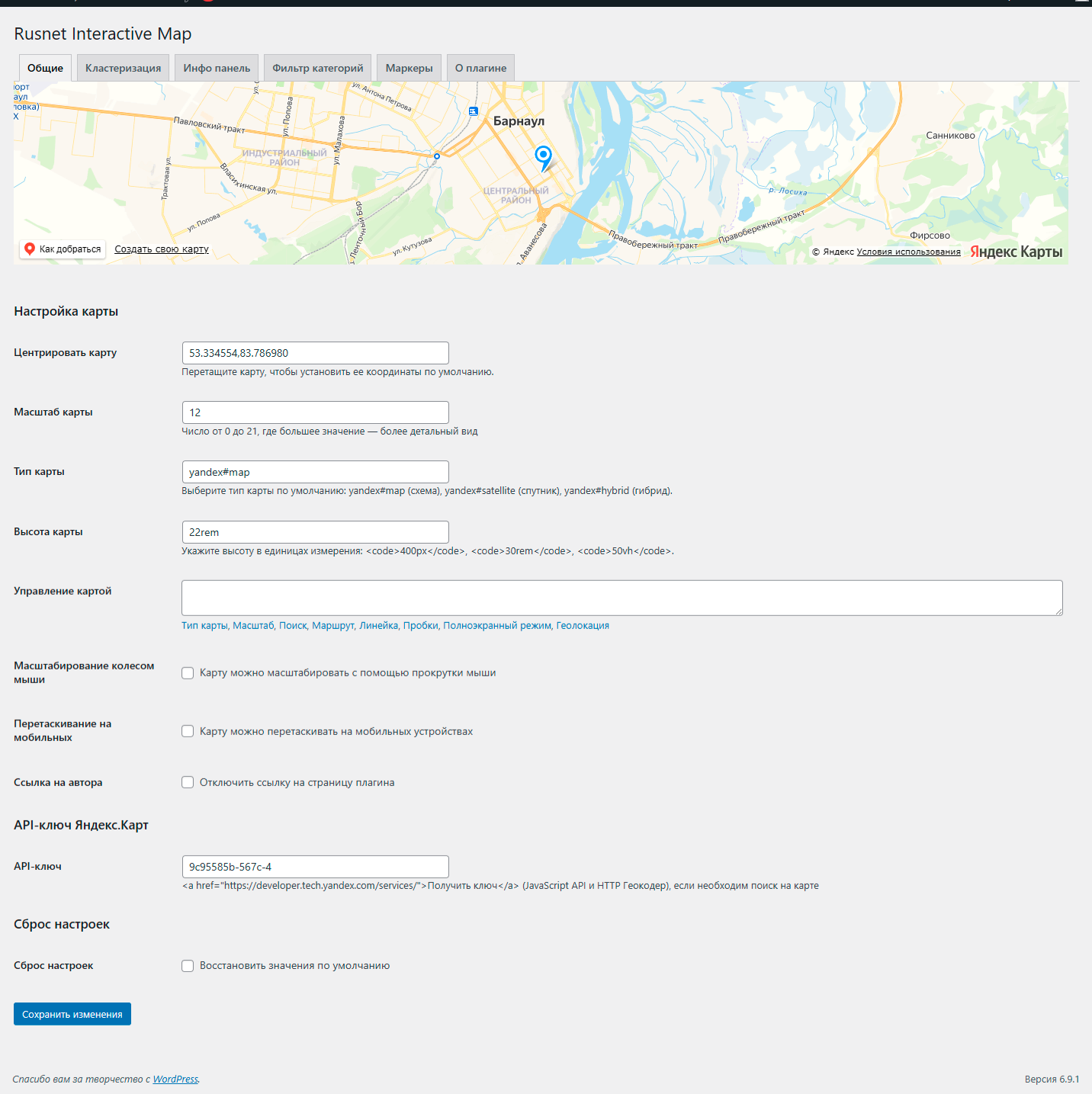1092x1094 pixels.
Task: Click the Сохранить изменения button
Action: [x=72, y=1014]
